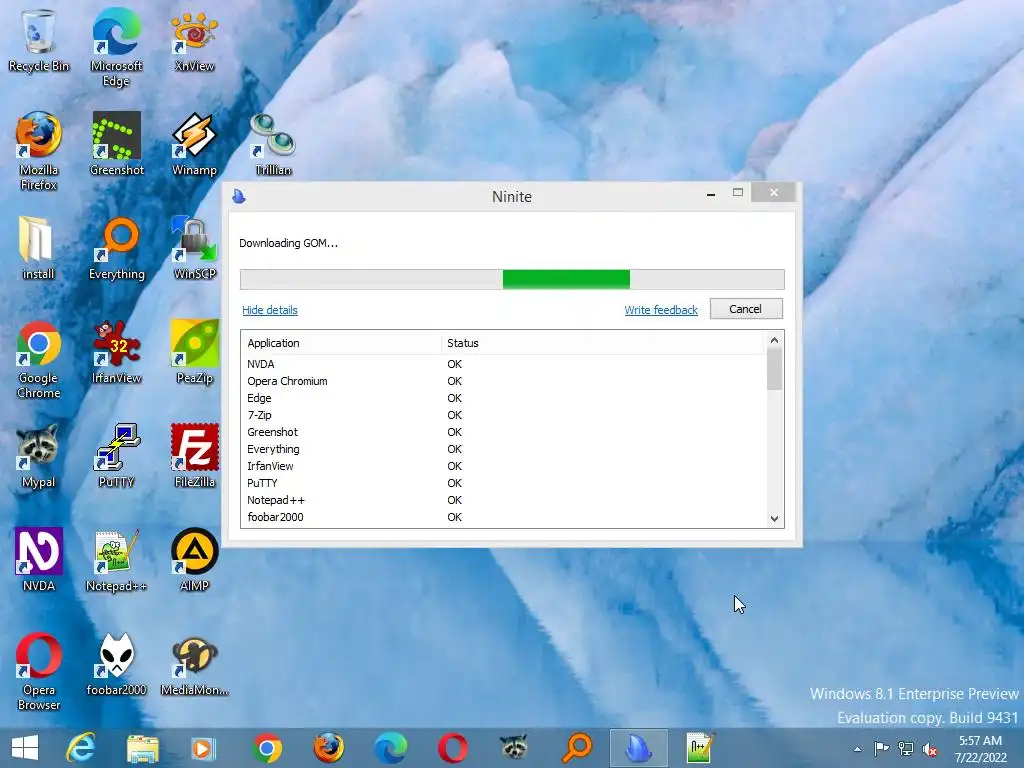The width and height of the screenshot is (1024, 768).
Task: Click the PeaZip desktop shortcut
Action: [194, 352]
